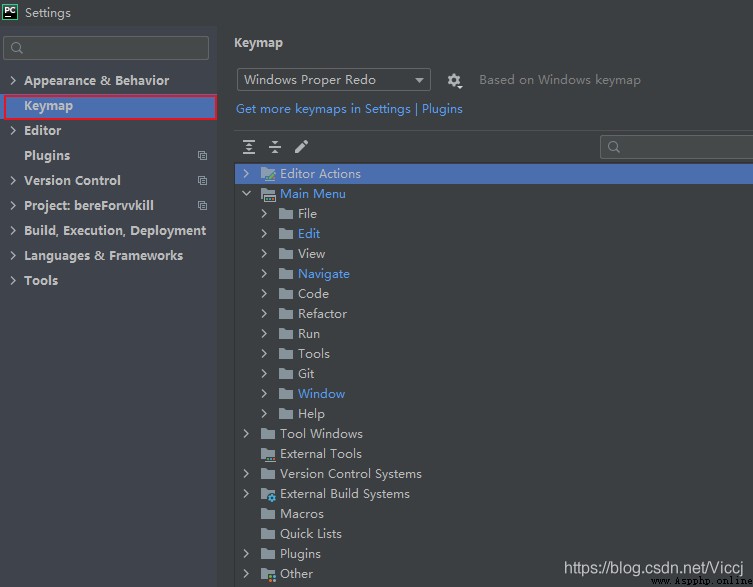Click the Quick Lists folder icon
The height and width of the screenshot is (587, 753).
tap(268, 534)
